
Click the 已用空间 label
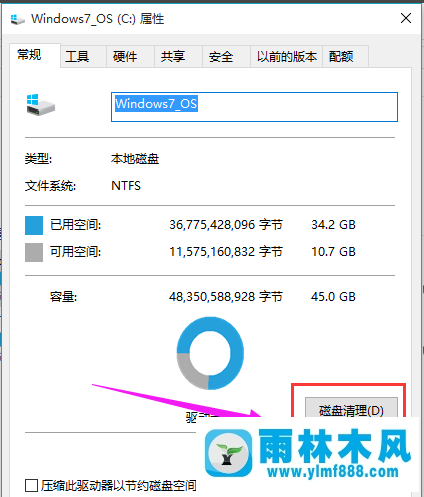pos(75,225)
